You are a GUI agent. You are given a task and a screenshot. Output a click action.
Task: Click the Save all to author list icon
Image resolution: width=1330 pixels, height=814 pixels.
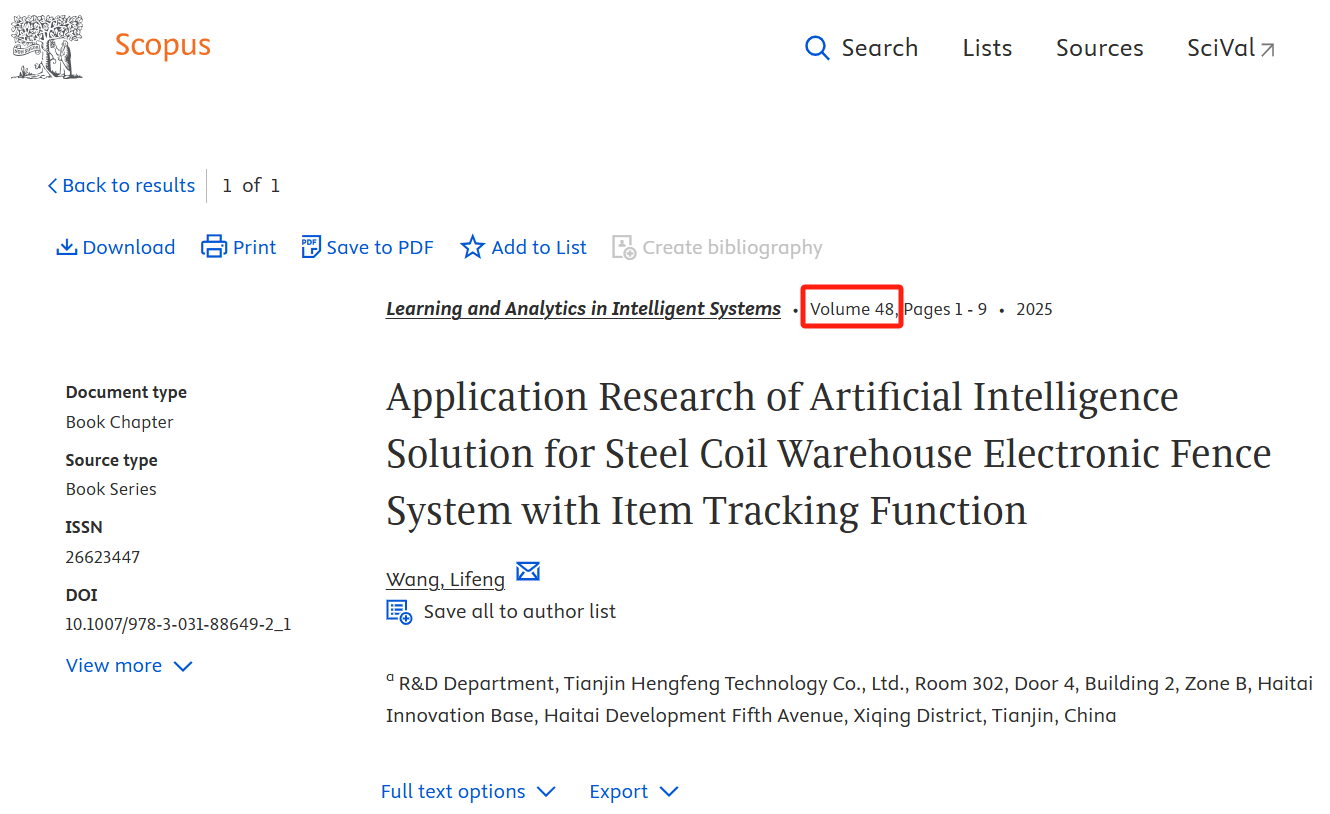click(399, 612)
